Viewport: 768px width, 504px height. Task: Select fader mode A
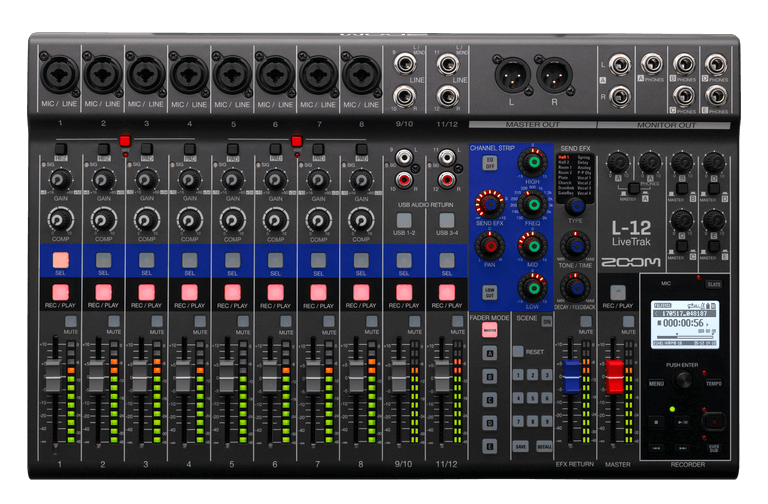(490, 352)
